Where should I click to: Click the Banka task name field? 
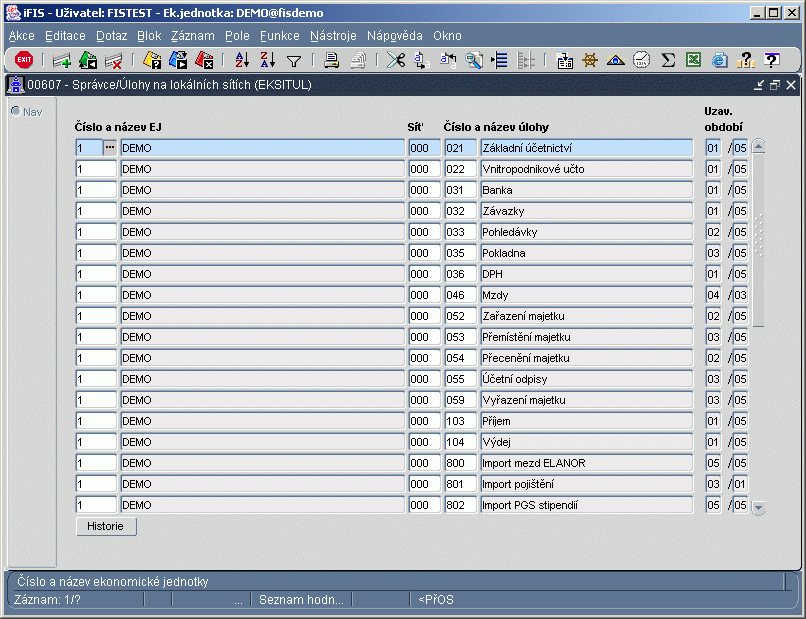point(587,190)
